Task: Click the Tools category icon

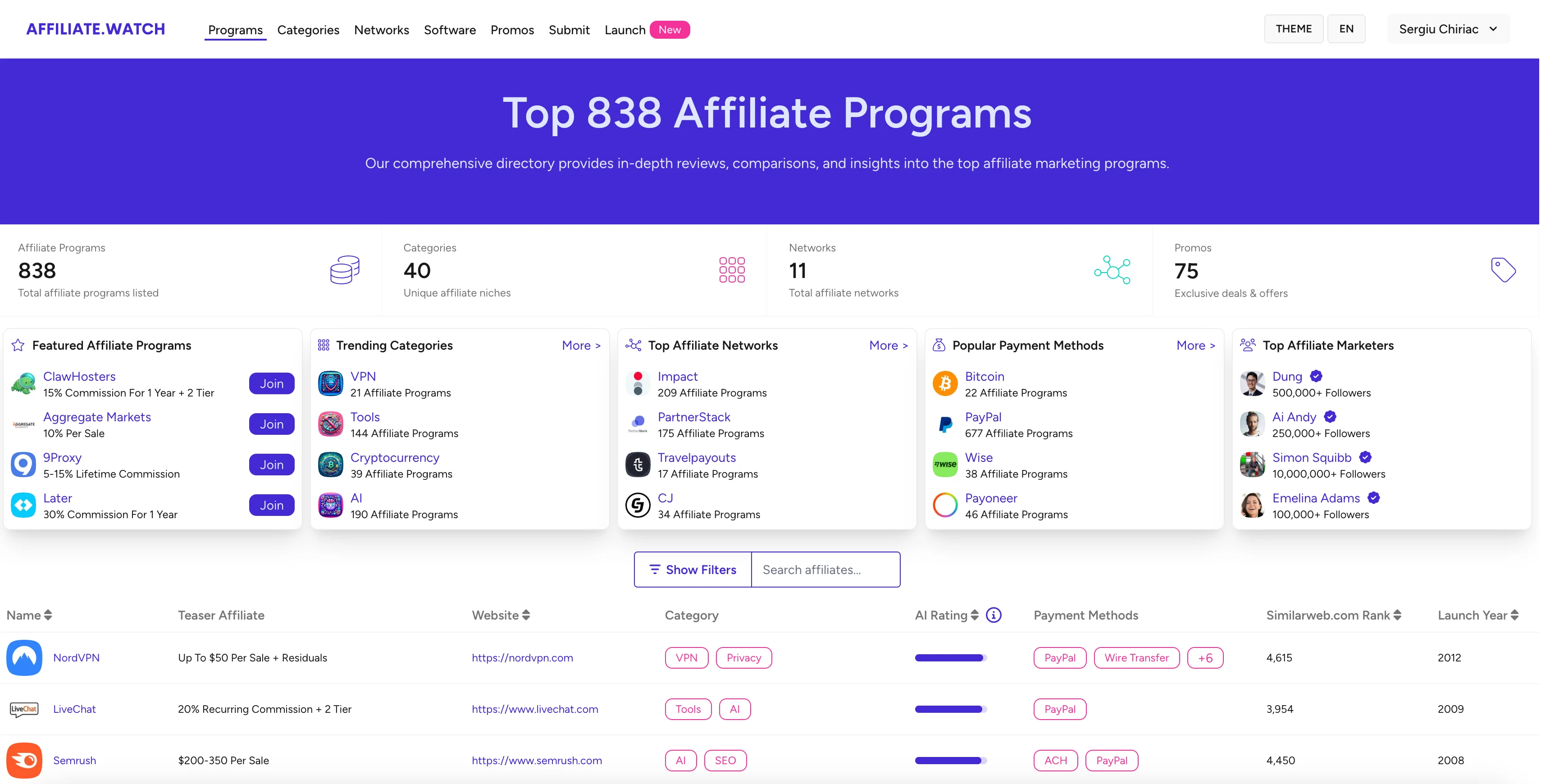Action: click(330, 424)
